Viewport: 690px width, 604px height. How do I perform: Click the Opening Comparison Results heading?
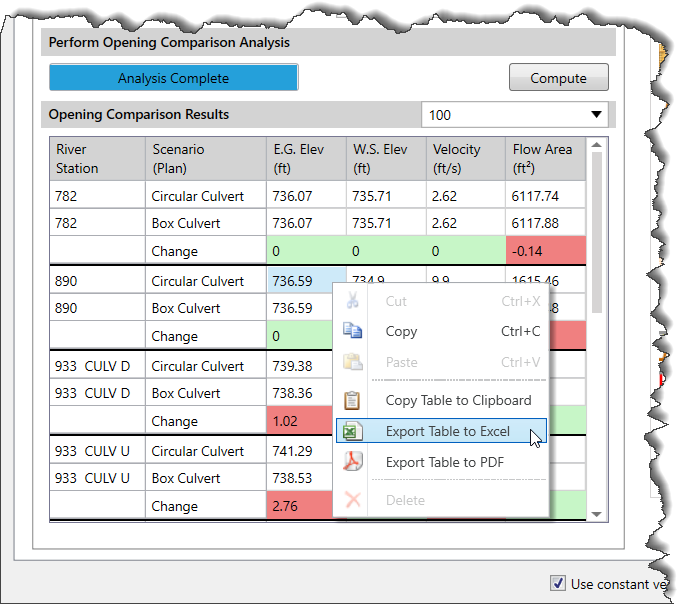coord(139,114)
